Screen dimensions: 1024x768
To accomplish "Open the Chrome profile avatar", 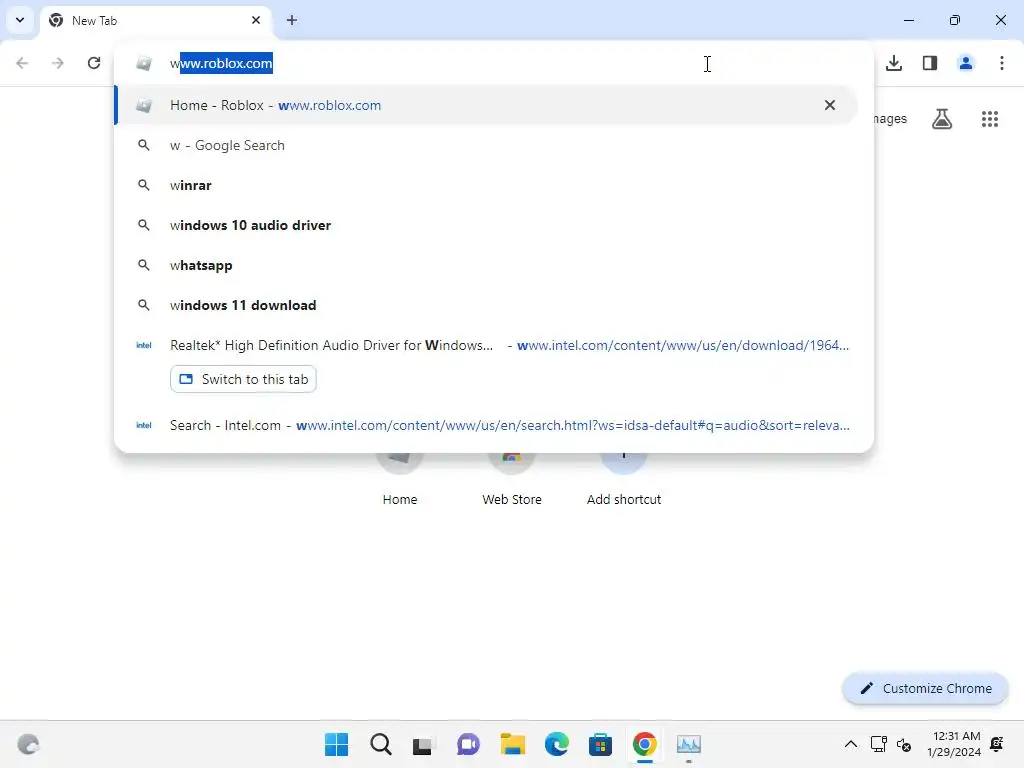I will [x=966, y=63].
